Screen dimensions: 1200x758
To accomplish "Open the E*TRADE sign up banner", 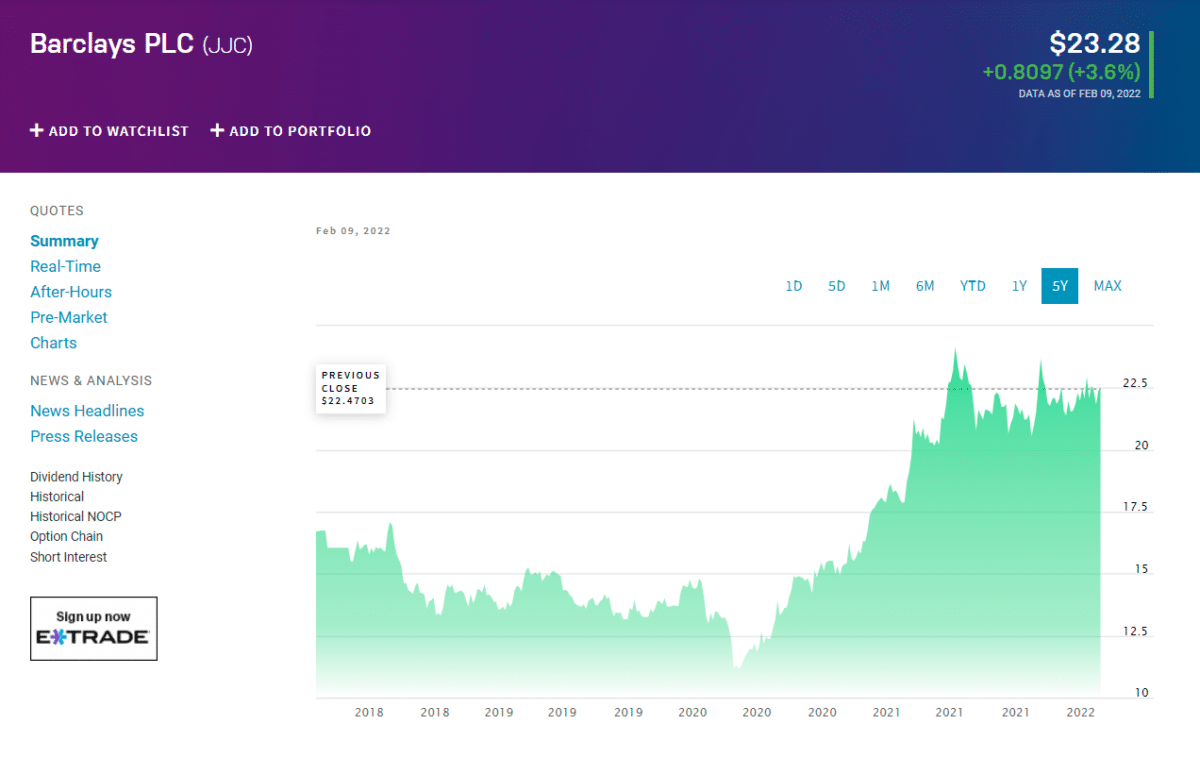I will [x=94, y=629].
